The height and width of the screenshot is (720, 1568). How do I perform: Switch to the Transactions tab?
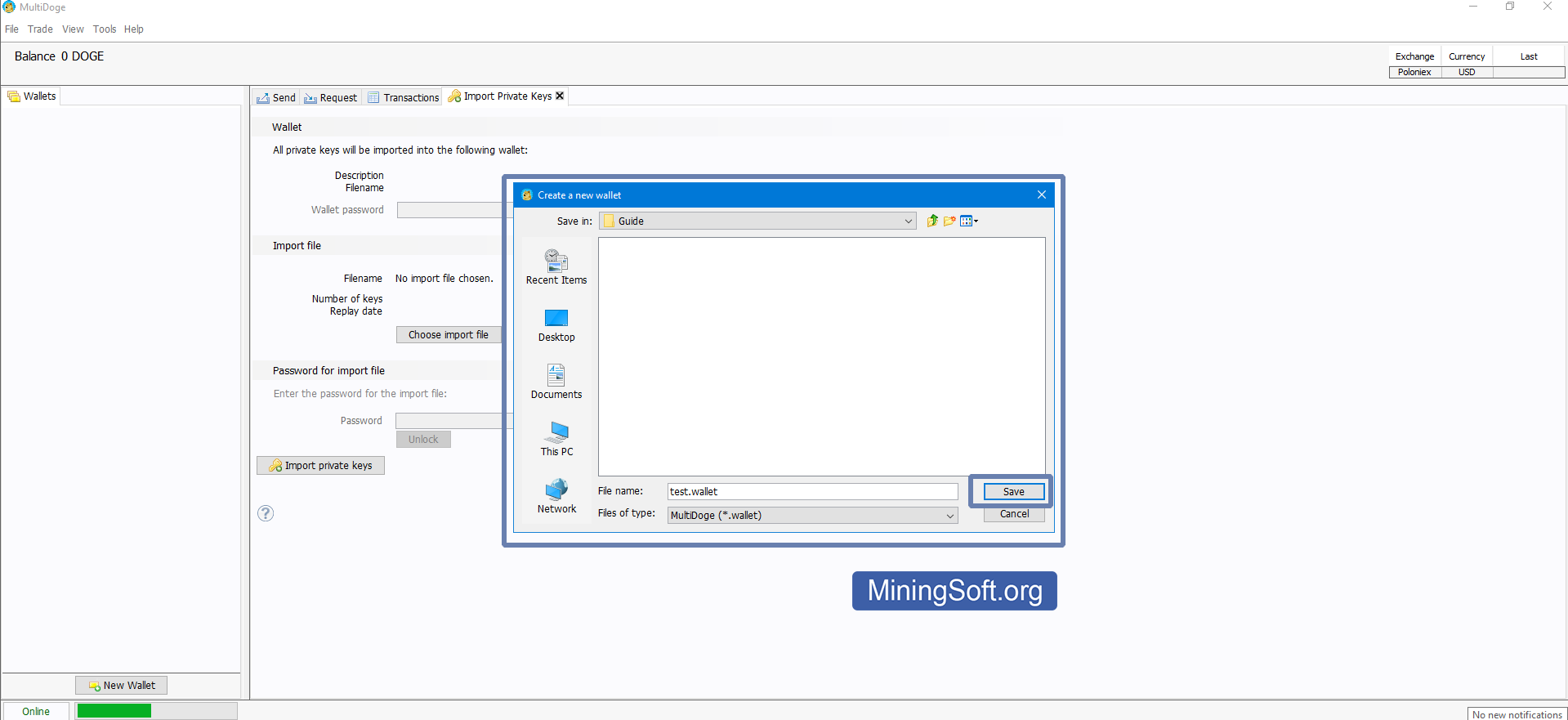[404, 97]
